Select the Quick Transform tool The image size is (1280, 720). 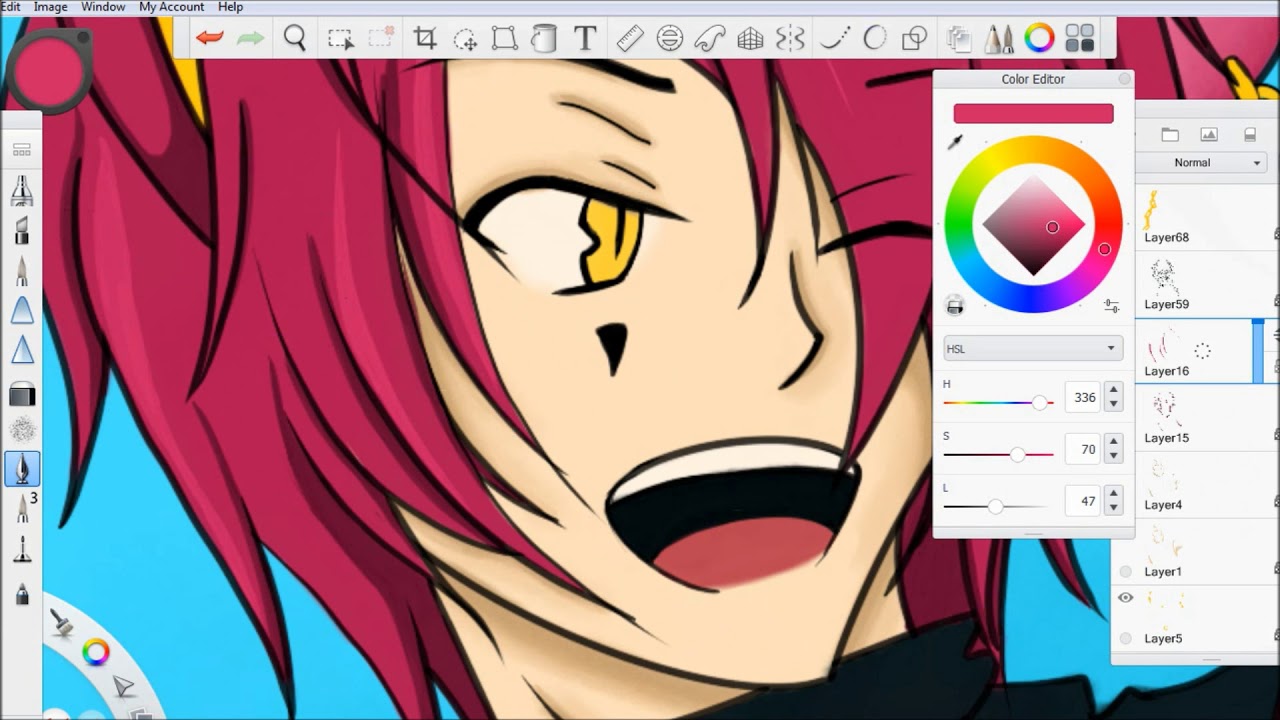pos(465,39)
